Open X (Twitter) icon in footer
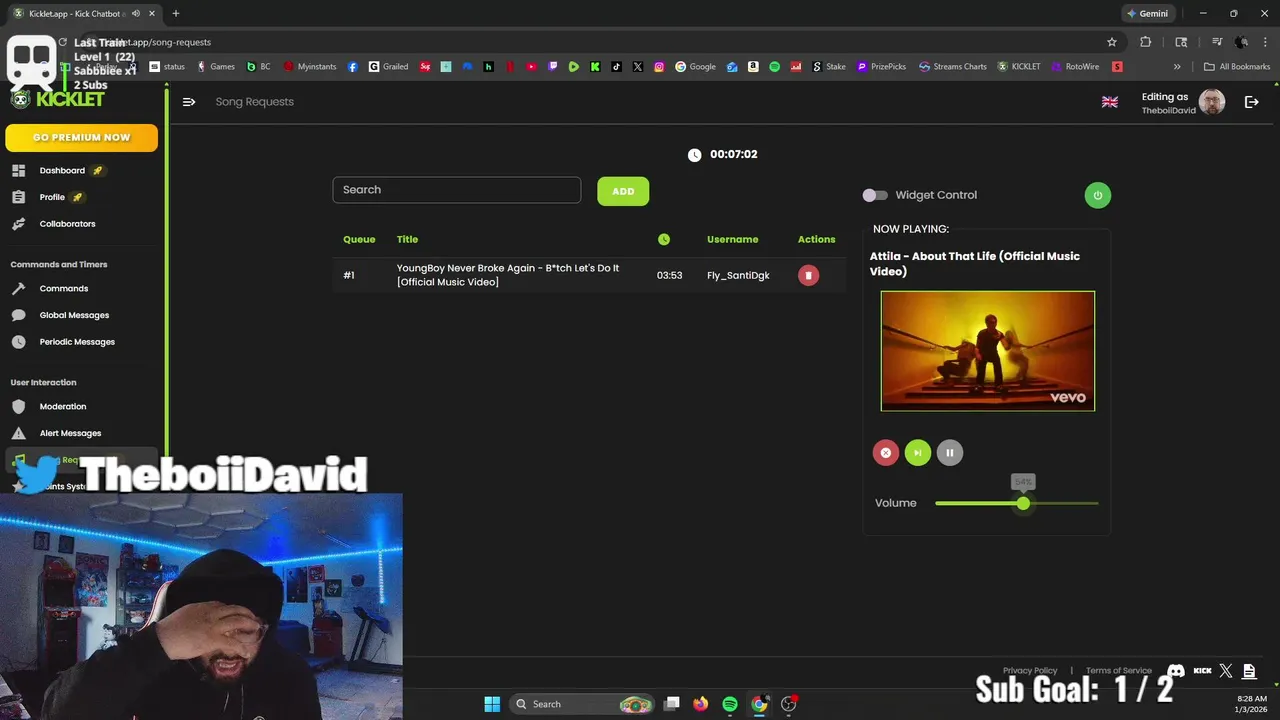1280x720 pixels. (1226, 671)
